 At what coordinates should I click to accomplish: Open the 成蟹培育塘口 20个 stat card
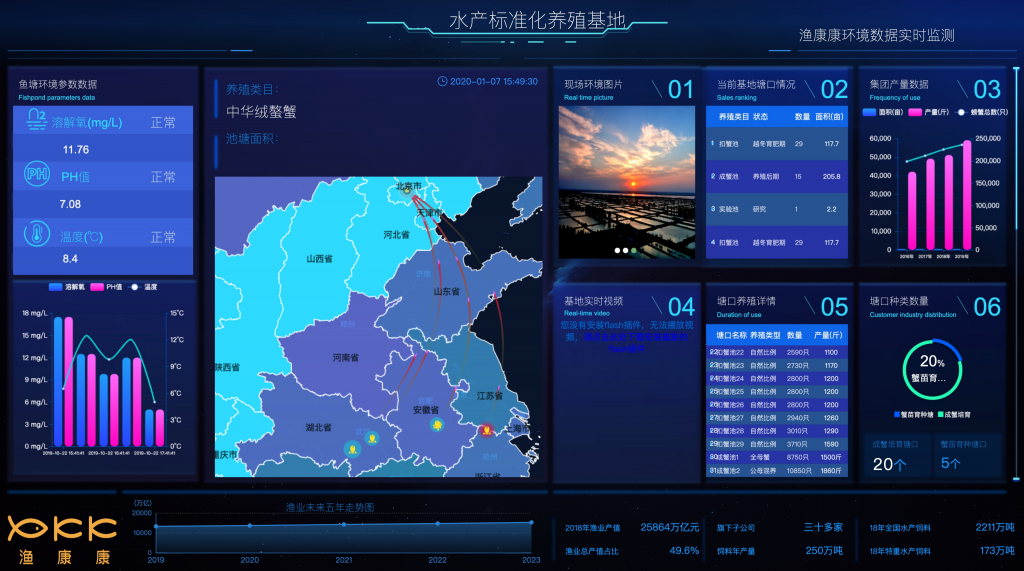click(x=894, y=456)
